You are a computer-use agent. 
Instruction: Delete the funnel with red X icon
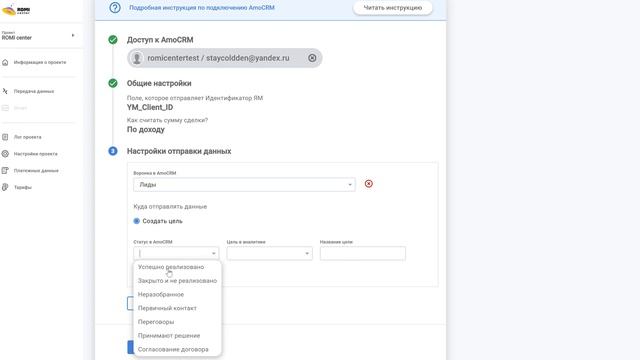369,184
